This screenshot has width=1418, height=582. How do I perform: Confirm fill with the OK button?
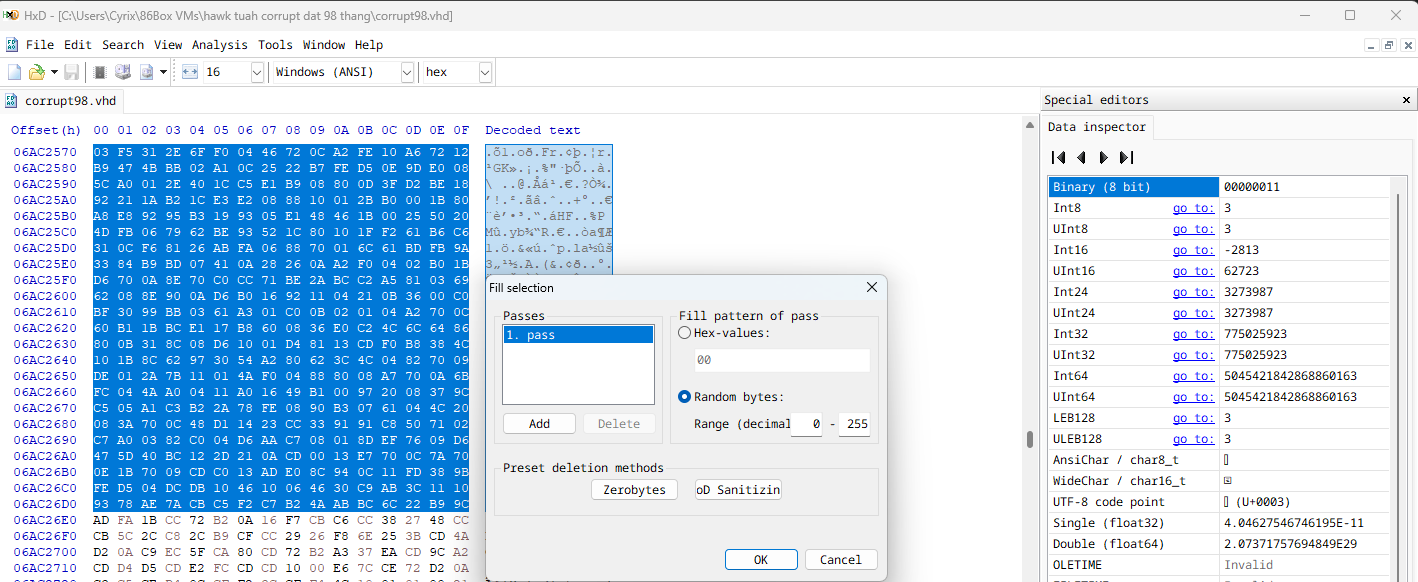tap(761, 559)
